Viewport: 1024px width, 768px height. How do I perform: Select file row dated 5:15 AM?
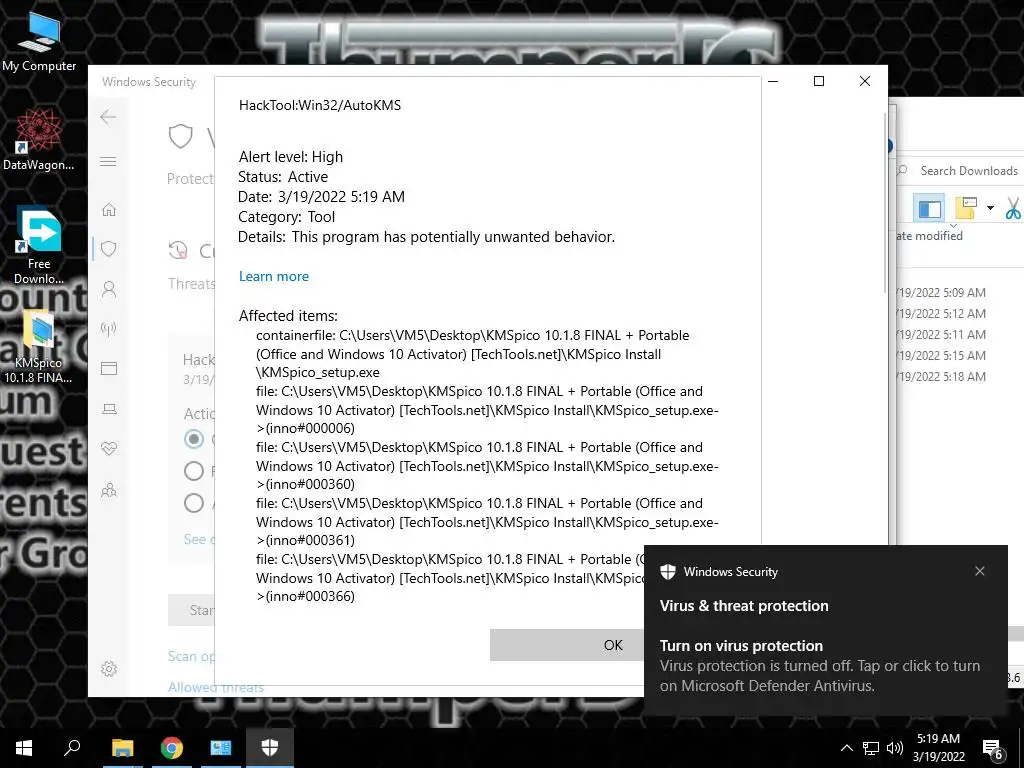pos(941,355)
